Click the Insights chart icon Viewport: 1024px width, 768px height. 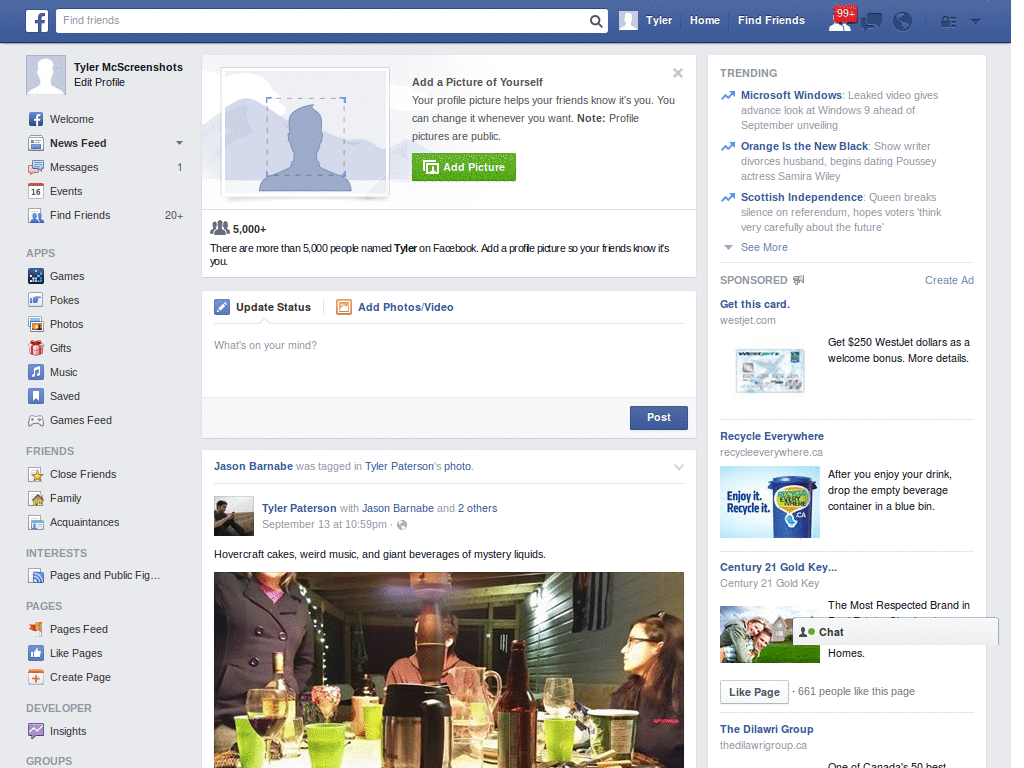click(36, 731)
